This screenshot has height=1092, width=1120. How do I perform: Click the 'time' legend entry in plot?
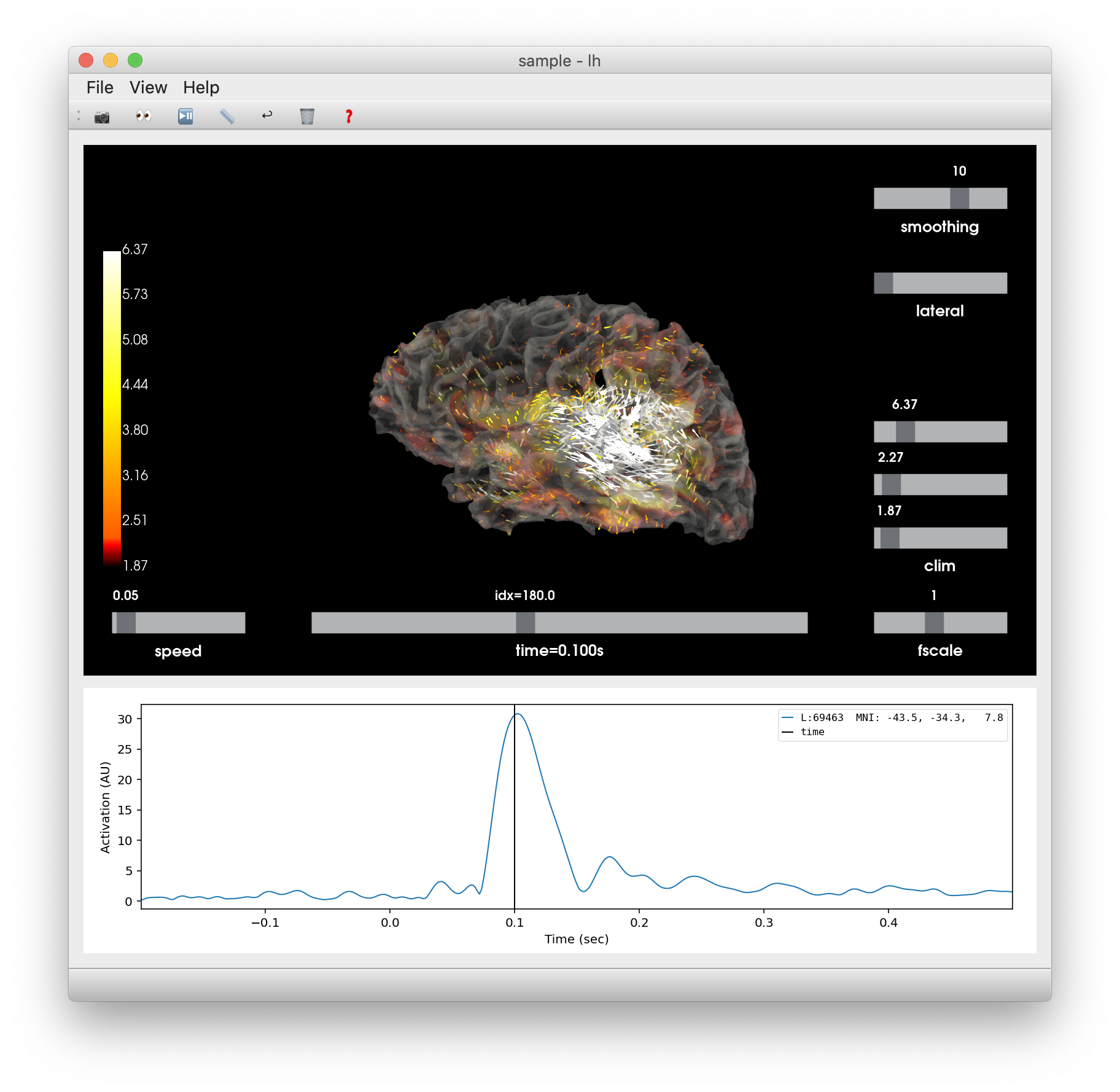tap(803, 732)
